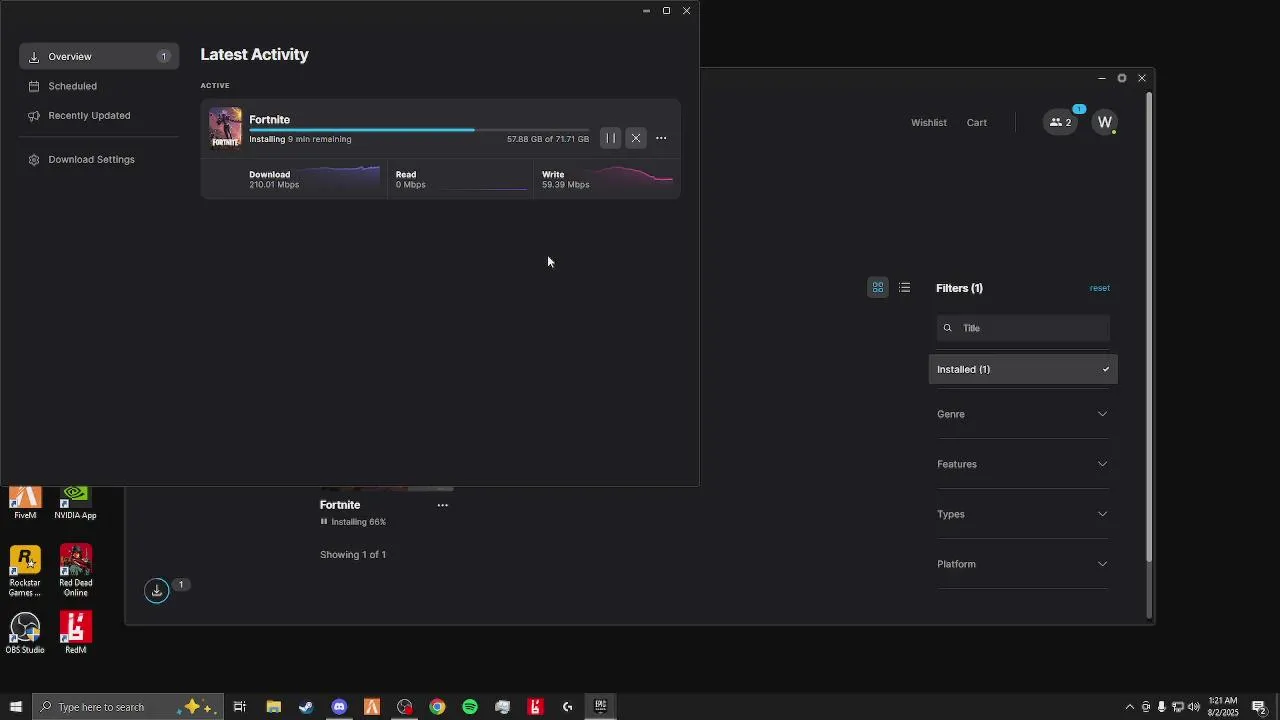Cancel the Fortnite download with X button
The height and width of the screenshot is (720, 1280).
[636, 138]
